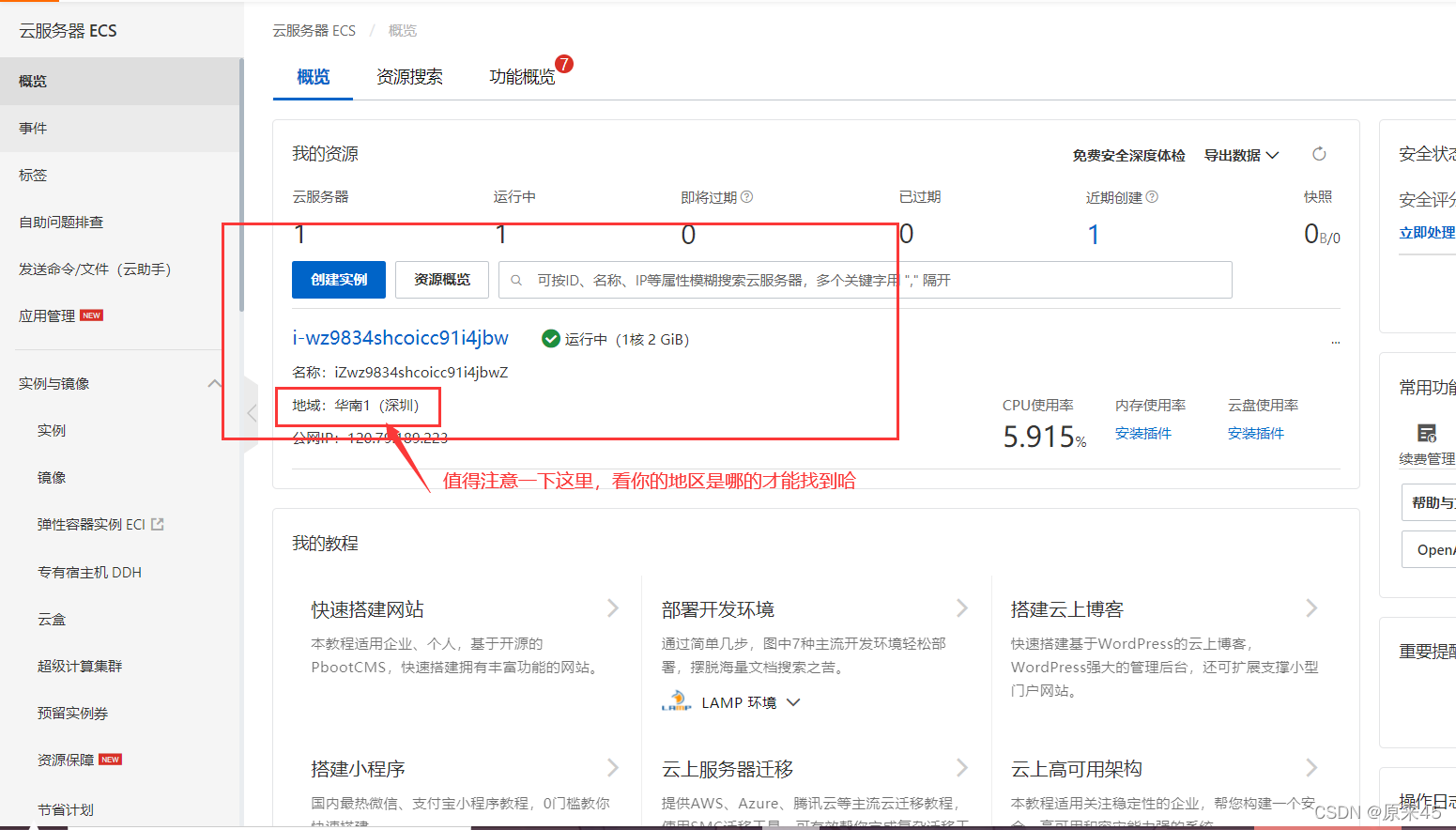
Task: Click the 云服务器 ECS sidebar title
Action: pyautogui.click(x=69, y=31)
